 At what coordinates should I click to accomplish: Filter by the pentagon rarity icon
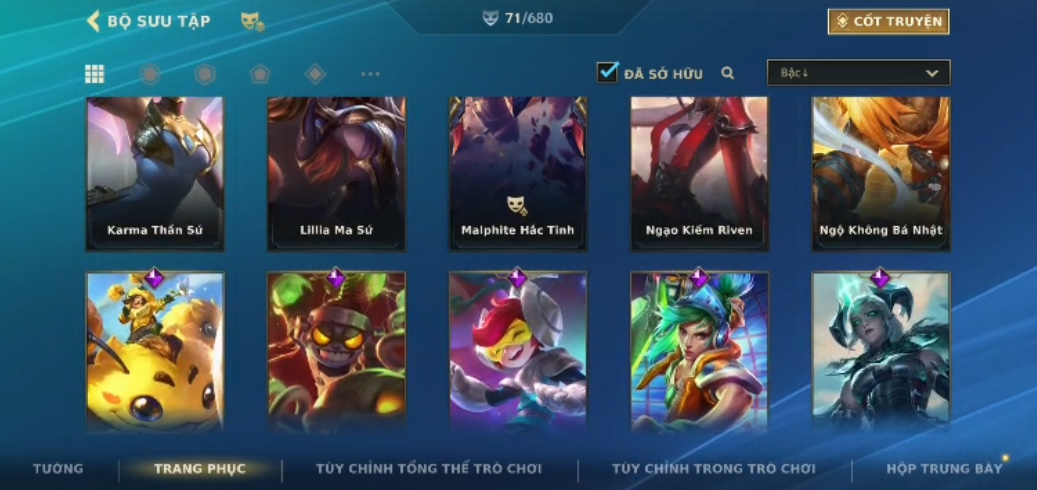point(260,74)
